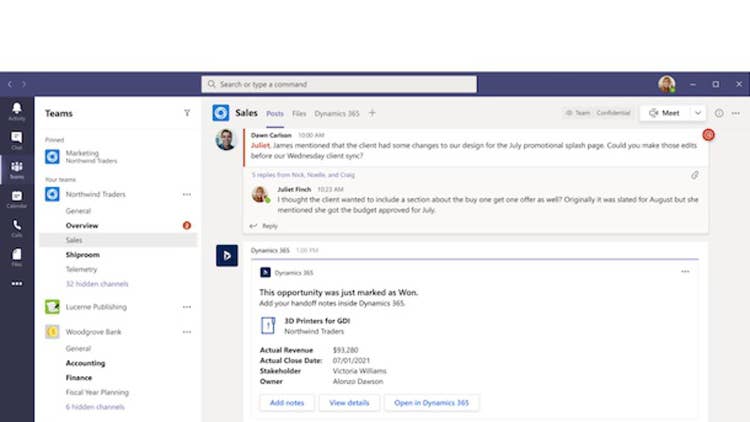
Task: Select the Shiproom channel
Action: 82,255
